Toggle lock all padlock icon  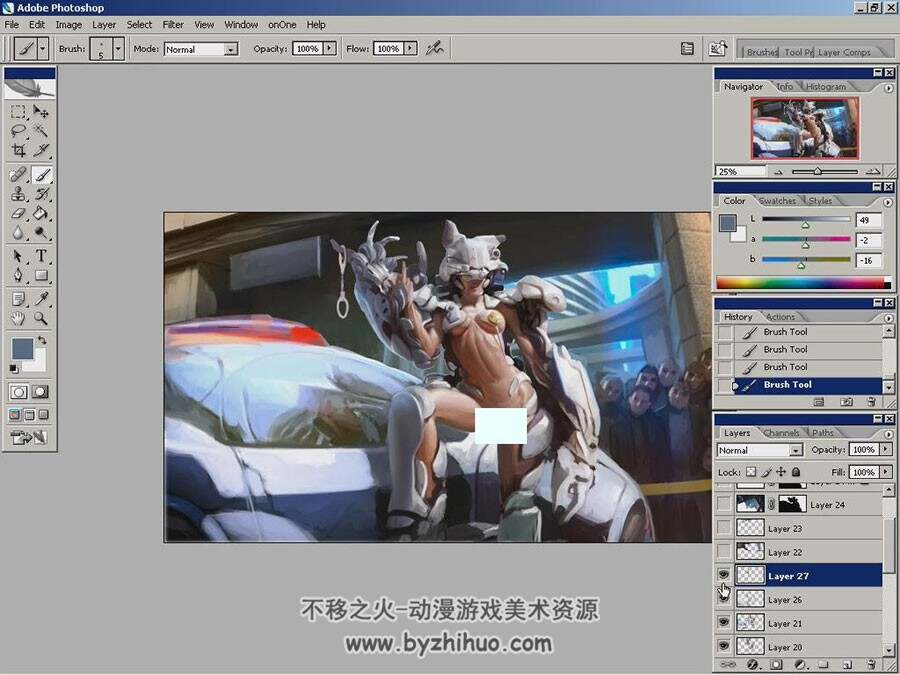coord(796,472)
